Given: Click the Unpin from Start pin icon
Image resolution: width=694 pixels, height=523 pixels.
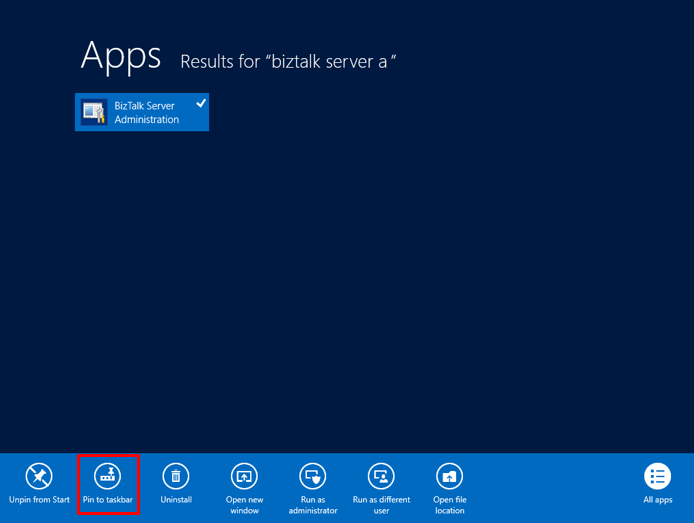Looking at the screenshot, I should [x=39, y=476].
